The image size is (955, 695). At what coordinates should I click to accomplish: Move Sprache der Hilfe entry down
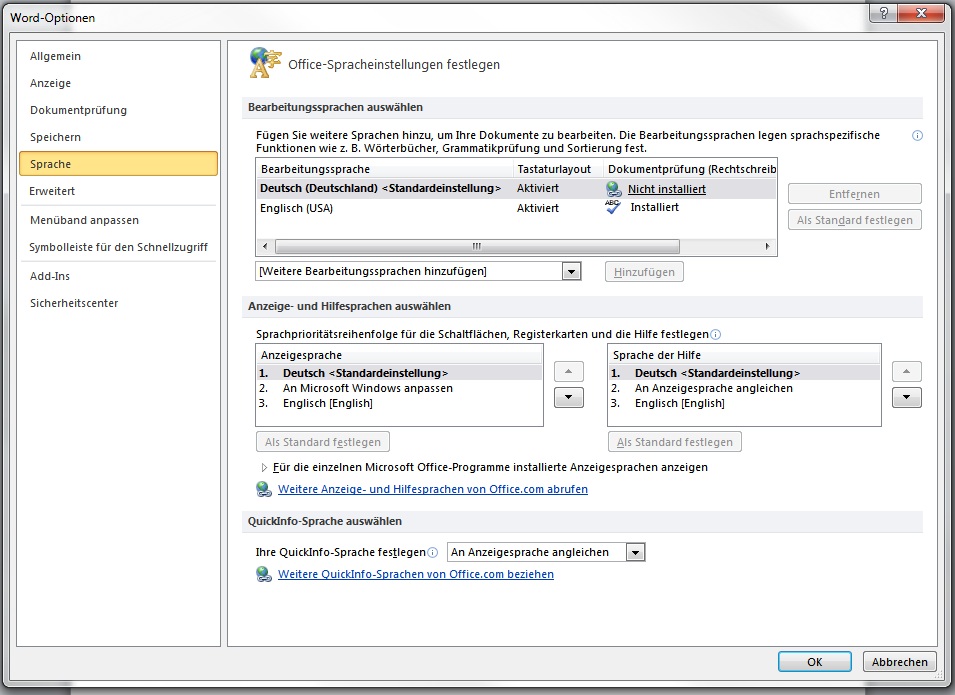tap(906, 397)
